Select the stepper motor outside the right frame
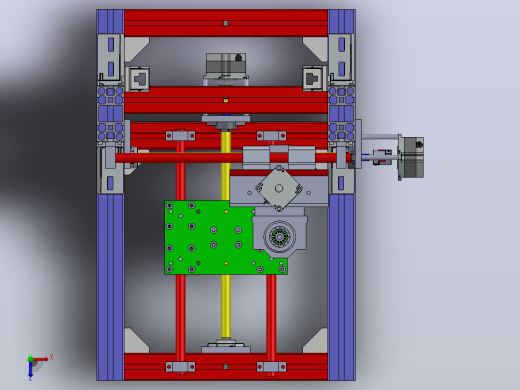 [412, 157]
